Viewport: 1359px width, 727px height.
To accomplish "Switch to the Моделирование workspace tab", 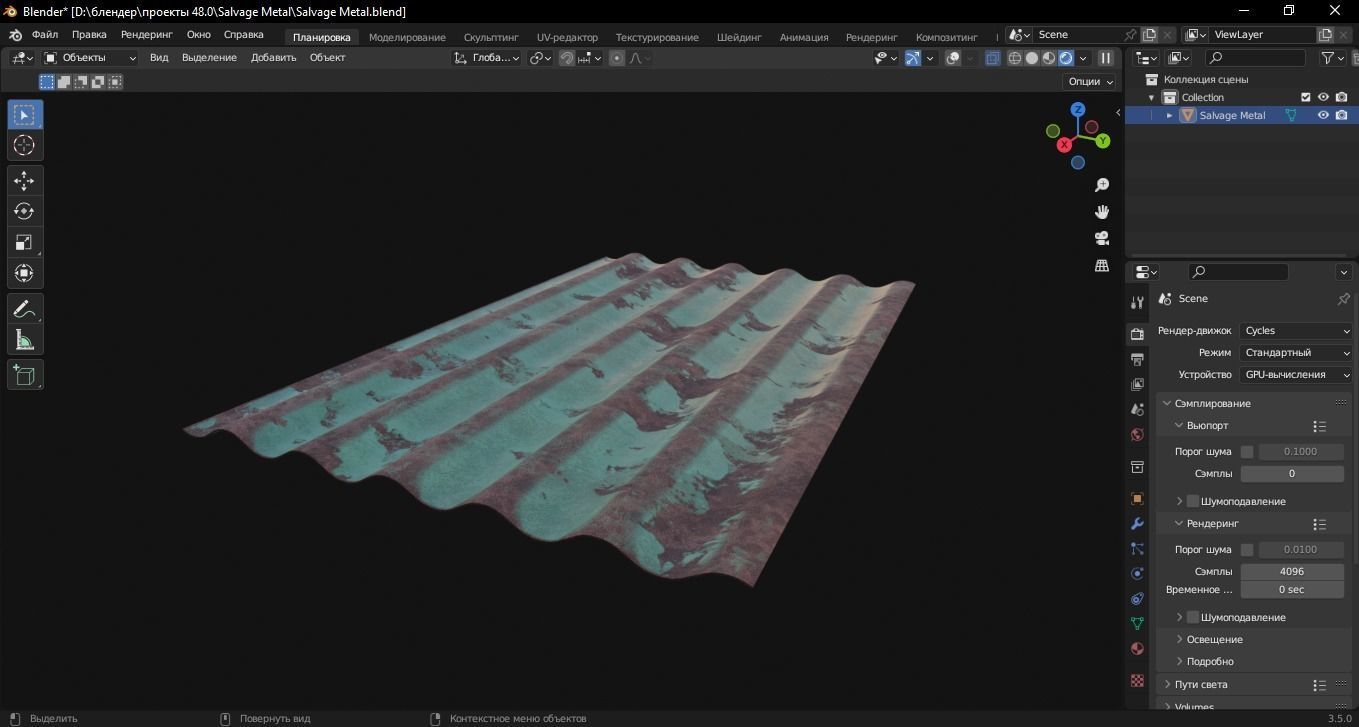I will click(x=407, y=37).
